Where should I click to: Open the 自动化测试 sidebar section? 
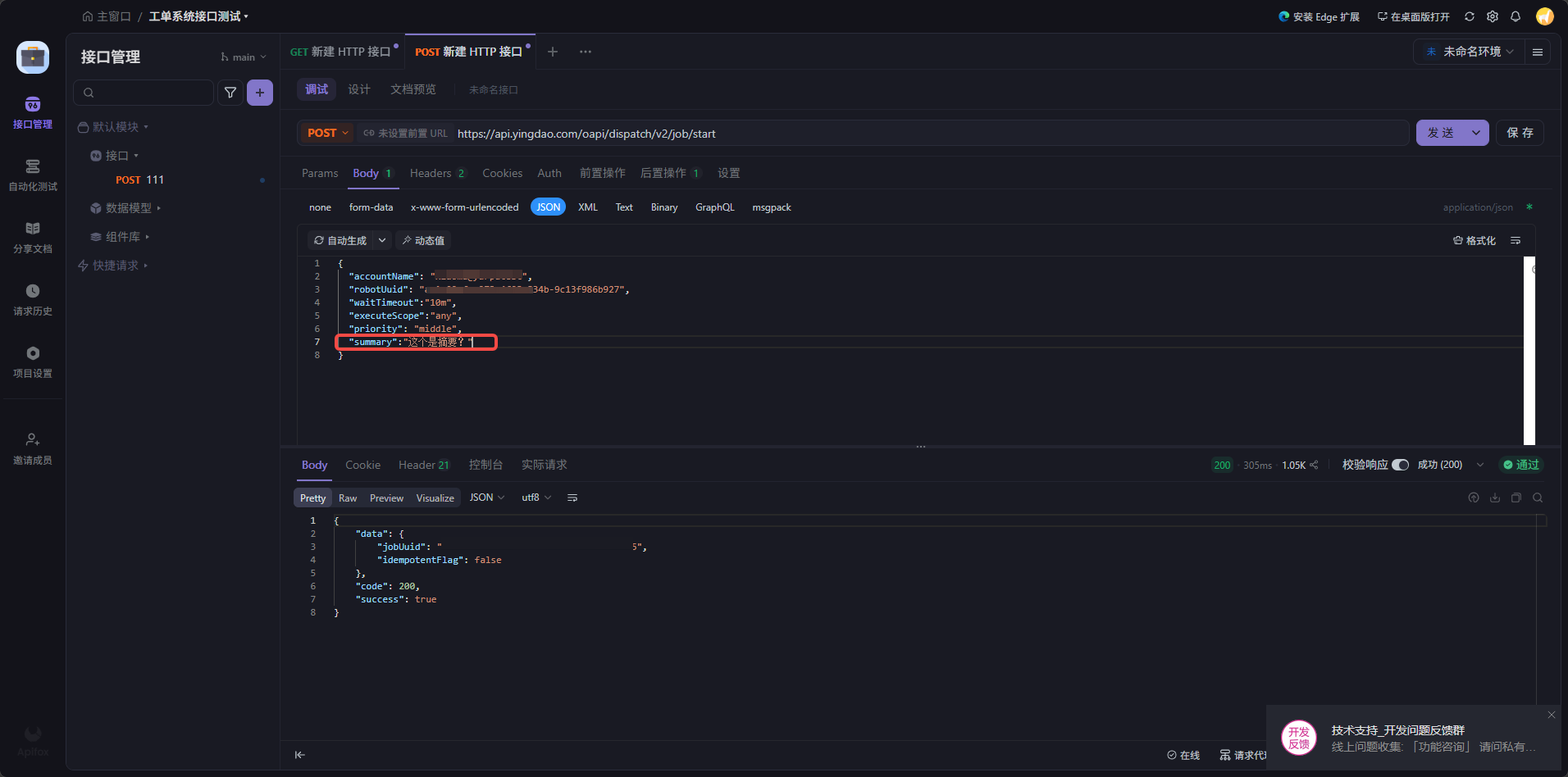click(x=33, y=175)
